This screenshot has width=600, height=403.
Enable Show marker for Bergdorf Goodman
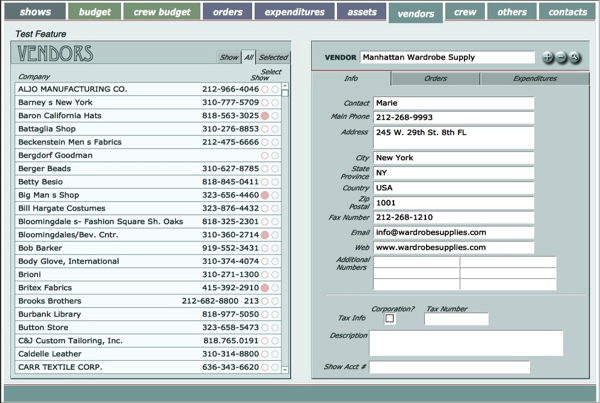pyautogui.click(x=265, y=155)
